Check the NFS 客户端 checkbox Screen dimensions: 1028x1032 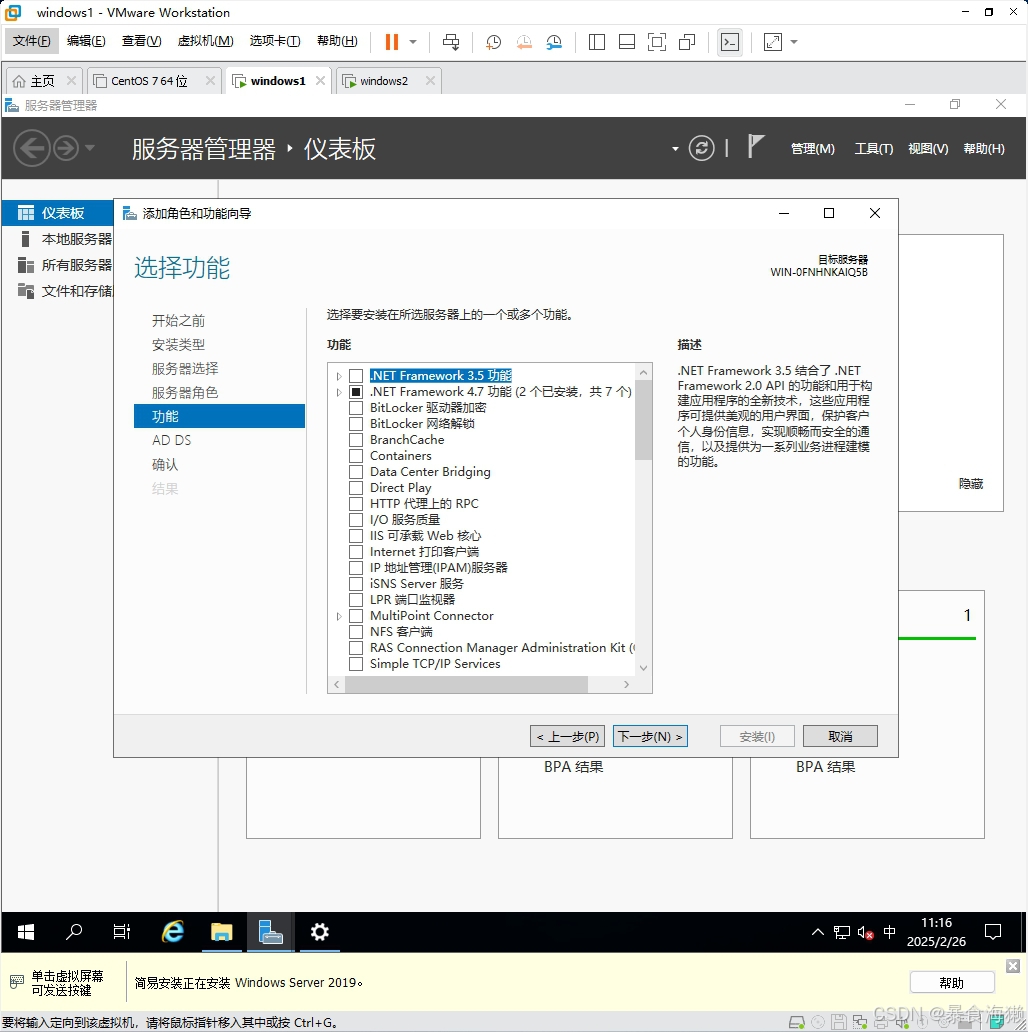[x=356, y=632]
